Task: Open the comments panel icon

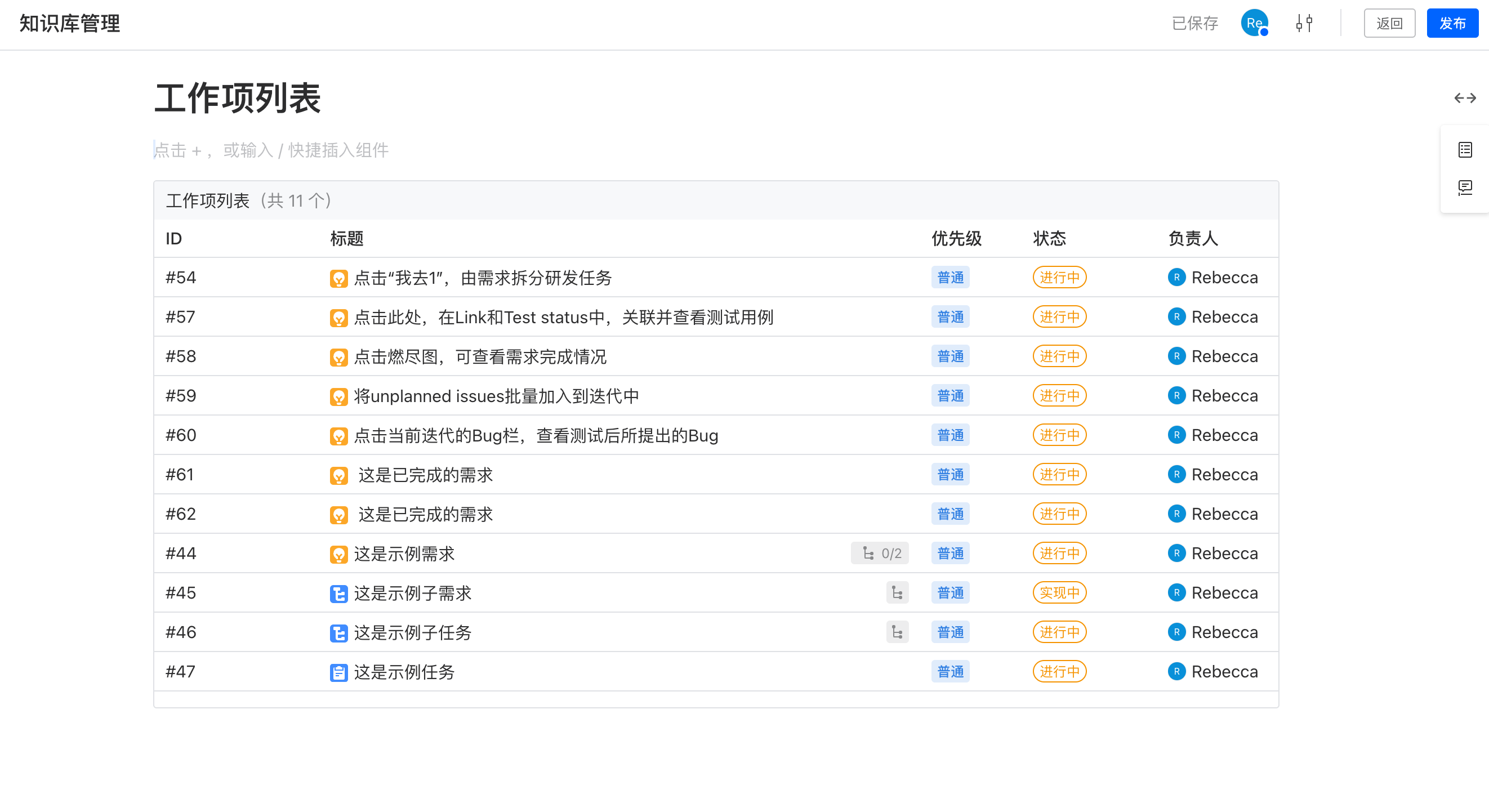Action: [1465, 188]
